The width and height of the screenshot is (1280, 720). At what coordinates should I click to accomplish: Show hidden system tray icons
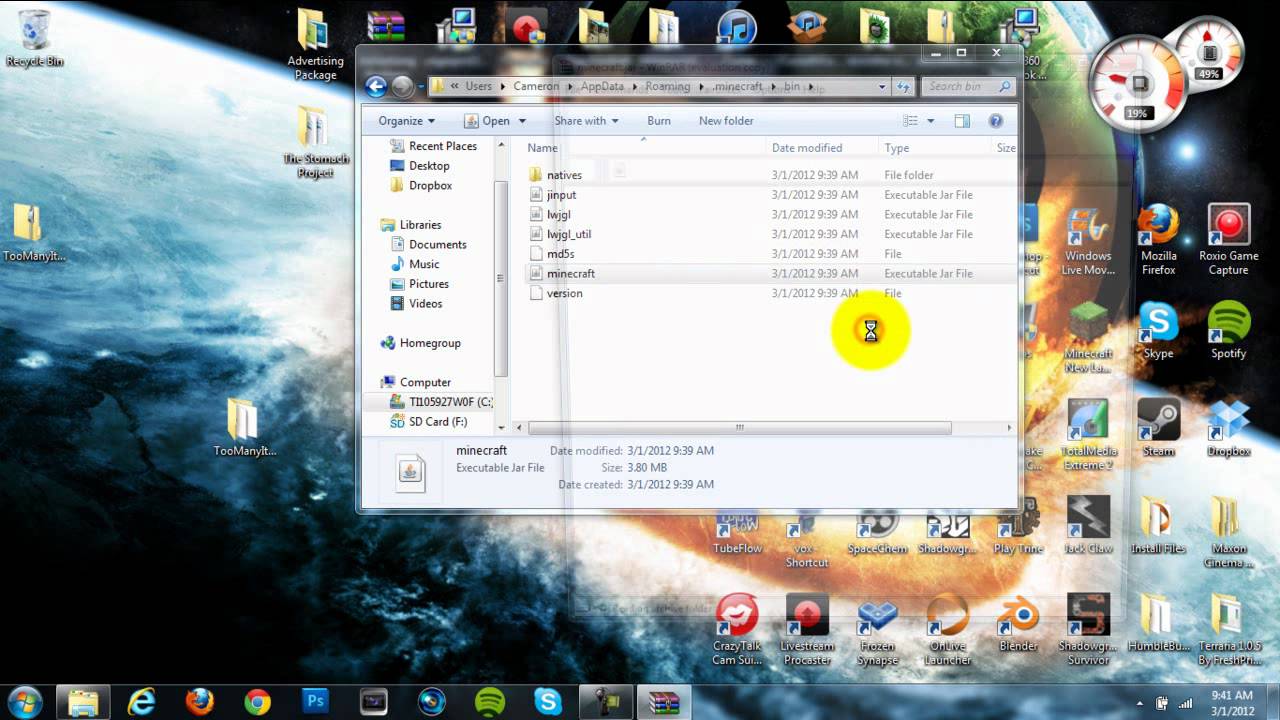1140,702
